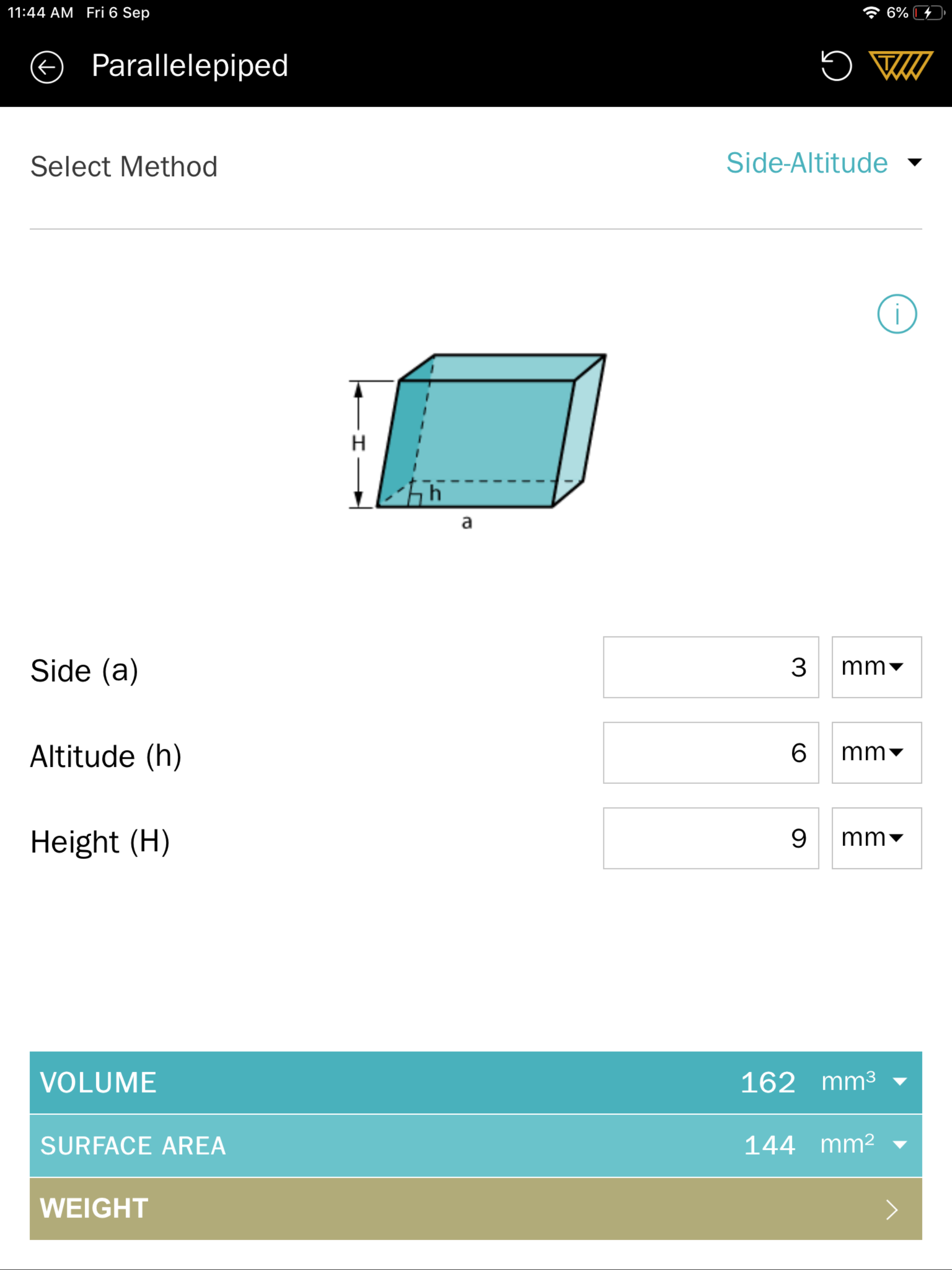Click the Select Method label
This screenshot has width=952, height=1270.
pyautogui.click(x=124, y=166)
